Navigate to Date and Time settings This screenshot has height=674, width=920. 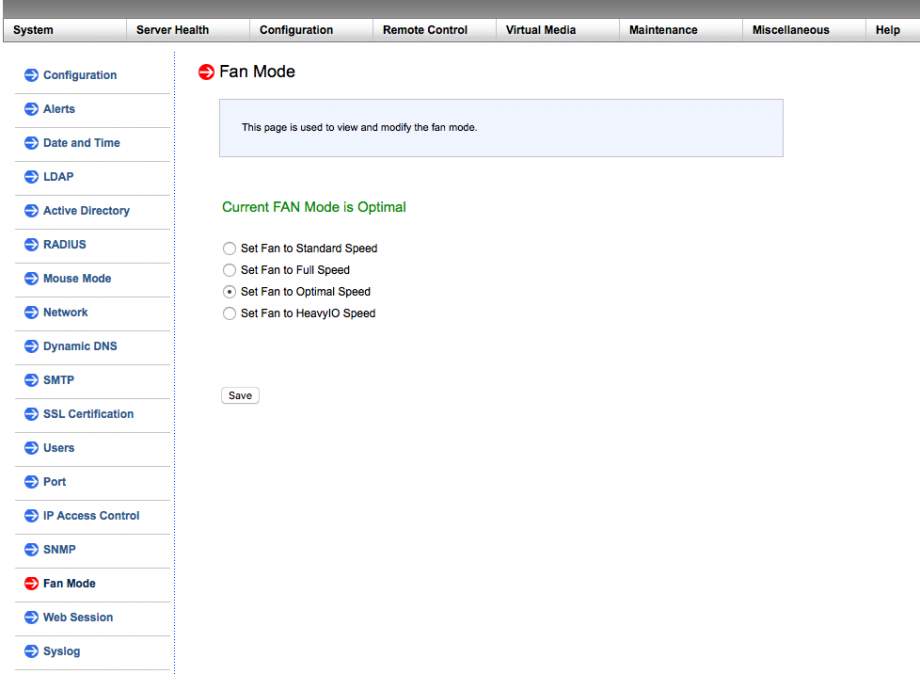(x=81, y=143)
